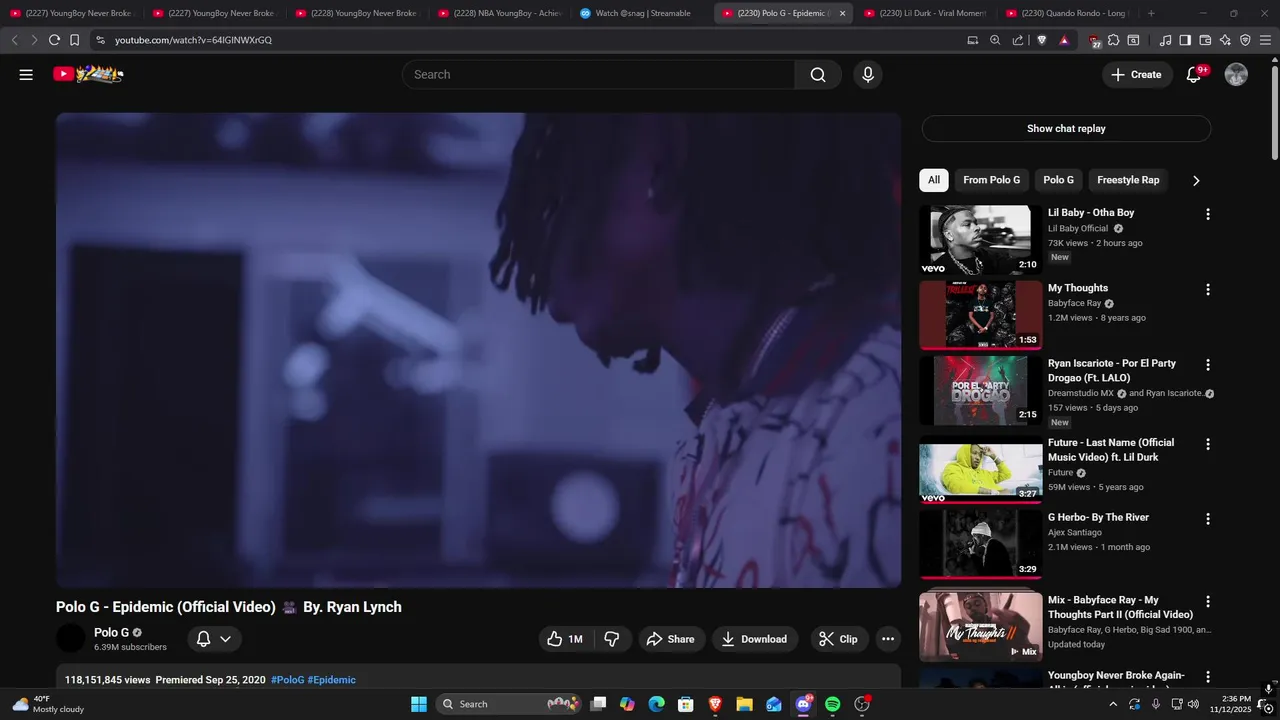
Task: Download the video
Action: (x=754, y=639)
